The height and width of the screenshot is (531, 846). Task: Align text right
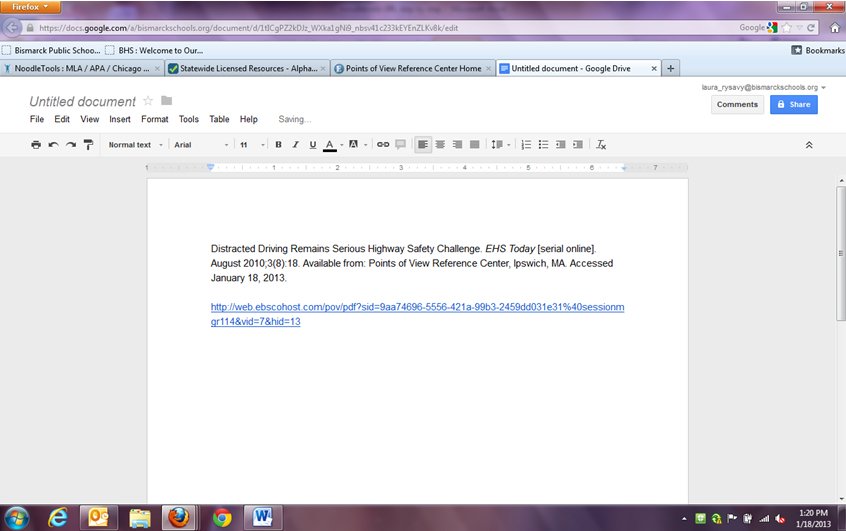click(458, 145)
